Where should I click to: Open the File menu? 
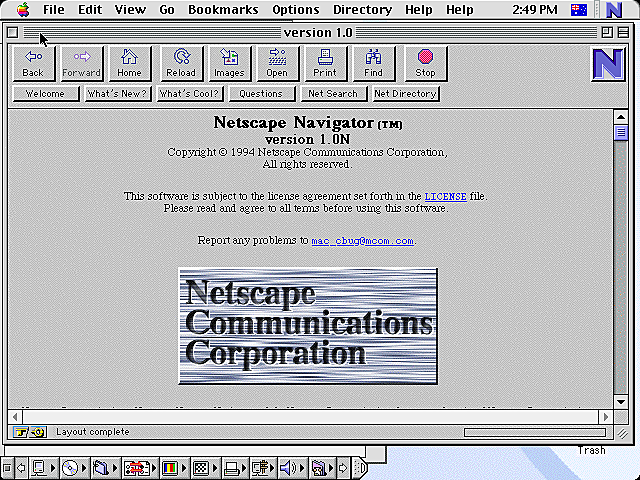(x=54, y=9)
